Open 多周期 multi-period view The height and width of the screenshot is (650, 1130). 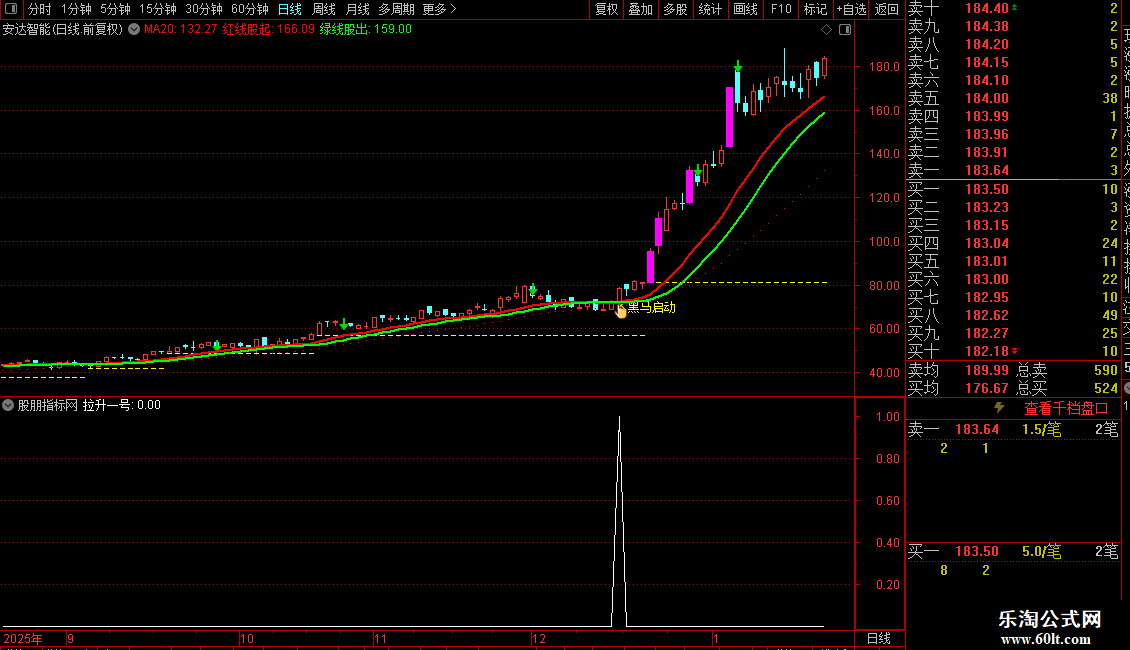pyautogui.click(x=396, y=9)
